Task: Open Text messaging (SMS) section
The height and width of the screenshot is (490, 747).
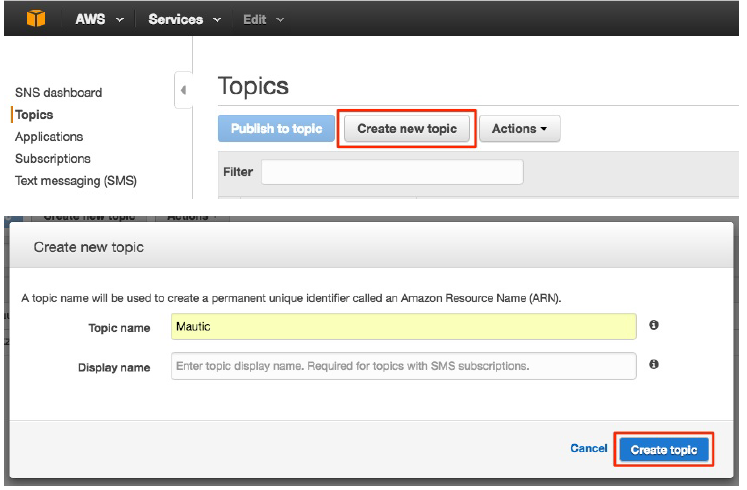Action: pos(75,180)
